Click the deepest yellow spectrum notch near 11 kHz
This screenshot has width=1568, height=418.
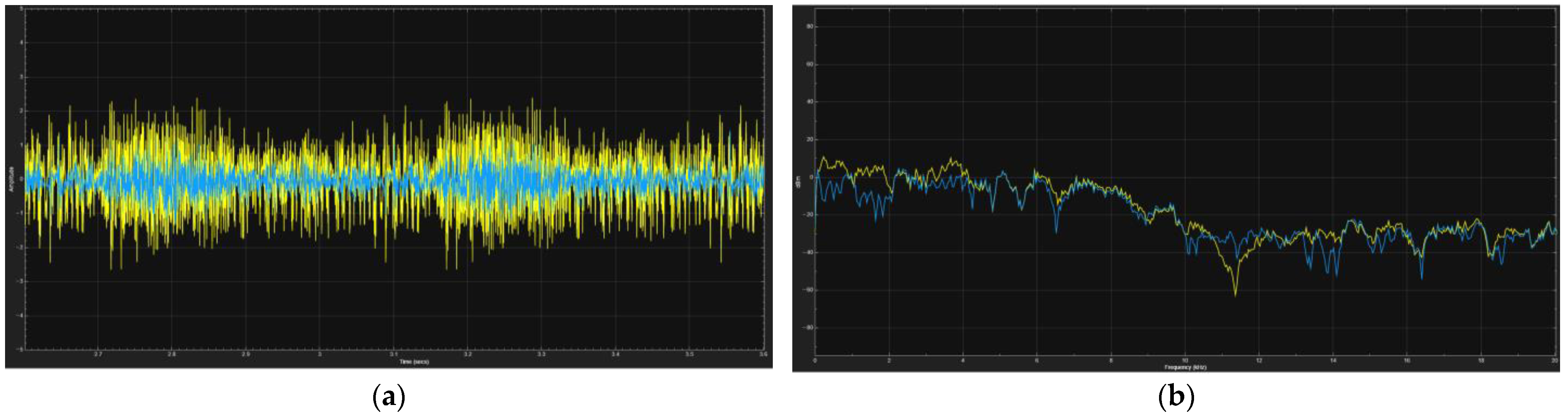tap(1235, 295)
